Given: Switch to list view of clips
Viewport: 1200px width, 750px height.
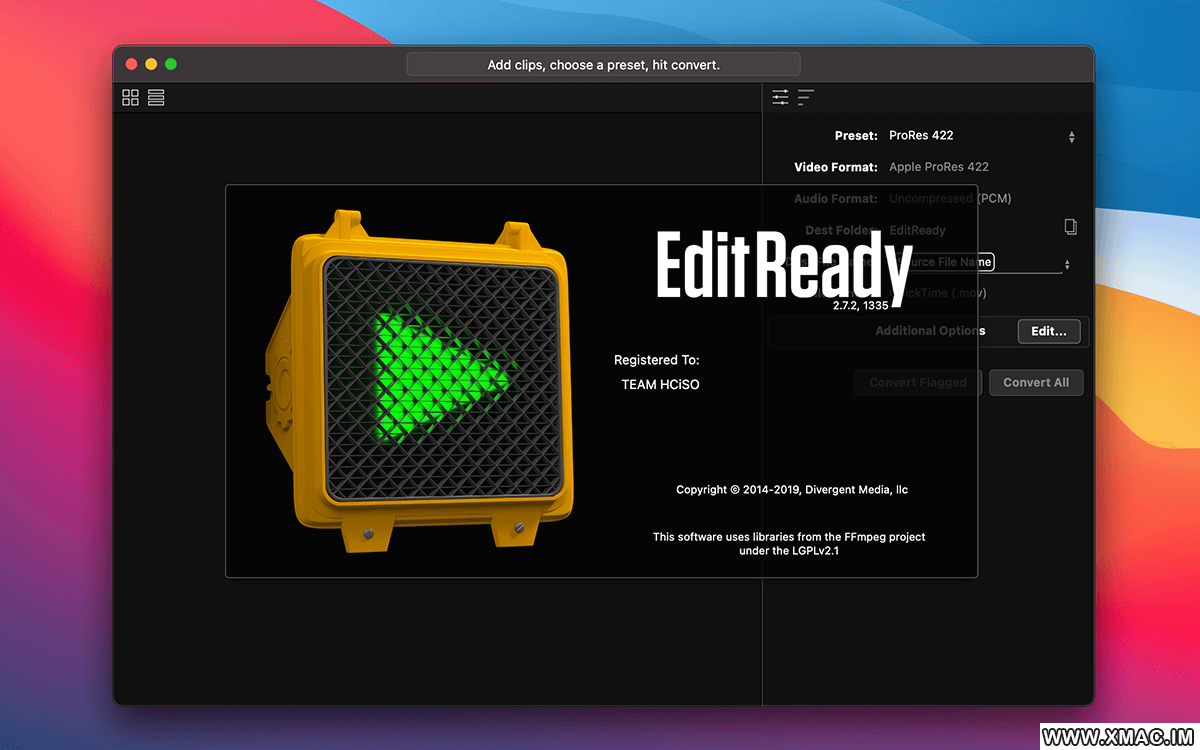Looking at the screenshot, I should tap(156, 97).
